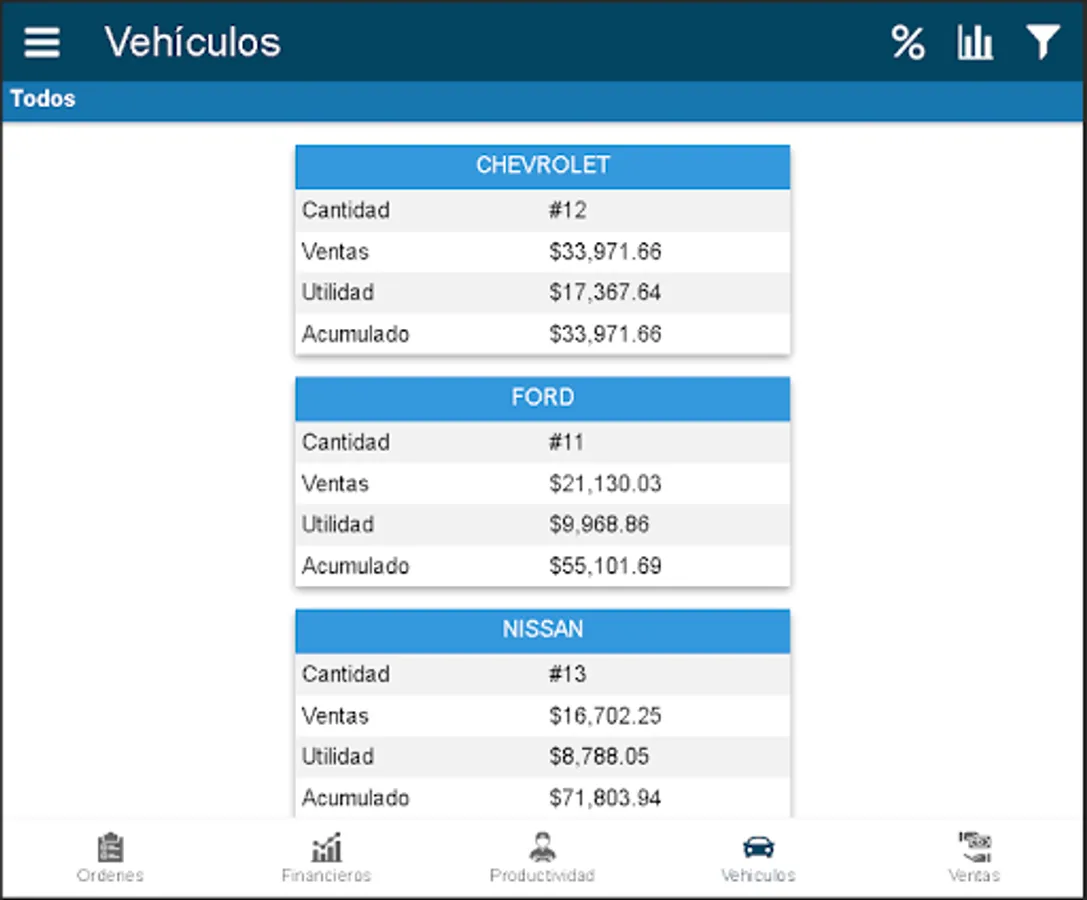Click Chevrolet utility value $17,367.64
Screen dimensions: 1087x900
pos(605,293)
